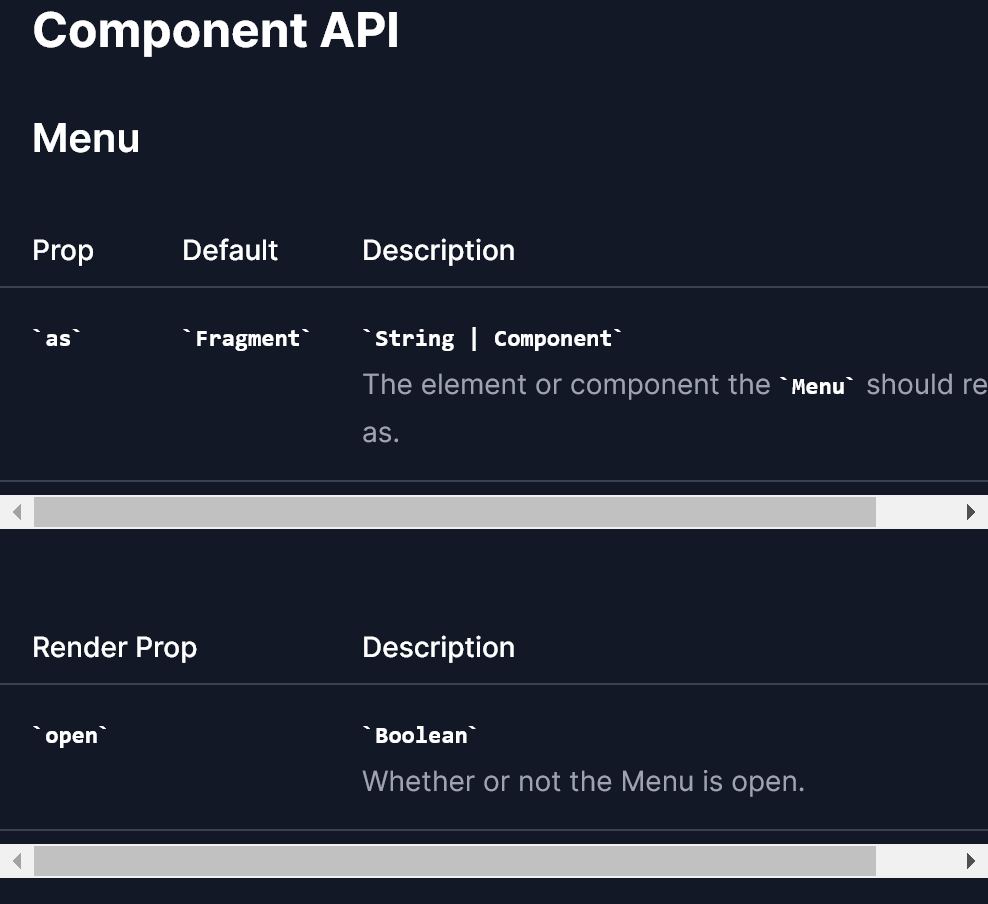This screenshot has width=988, height=904.
Task: Select the `as` prop code label
Action: (x=56, y=338)
